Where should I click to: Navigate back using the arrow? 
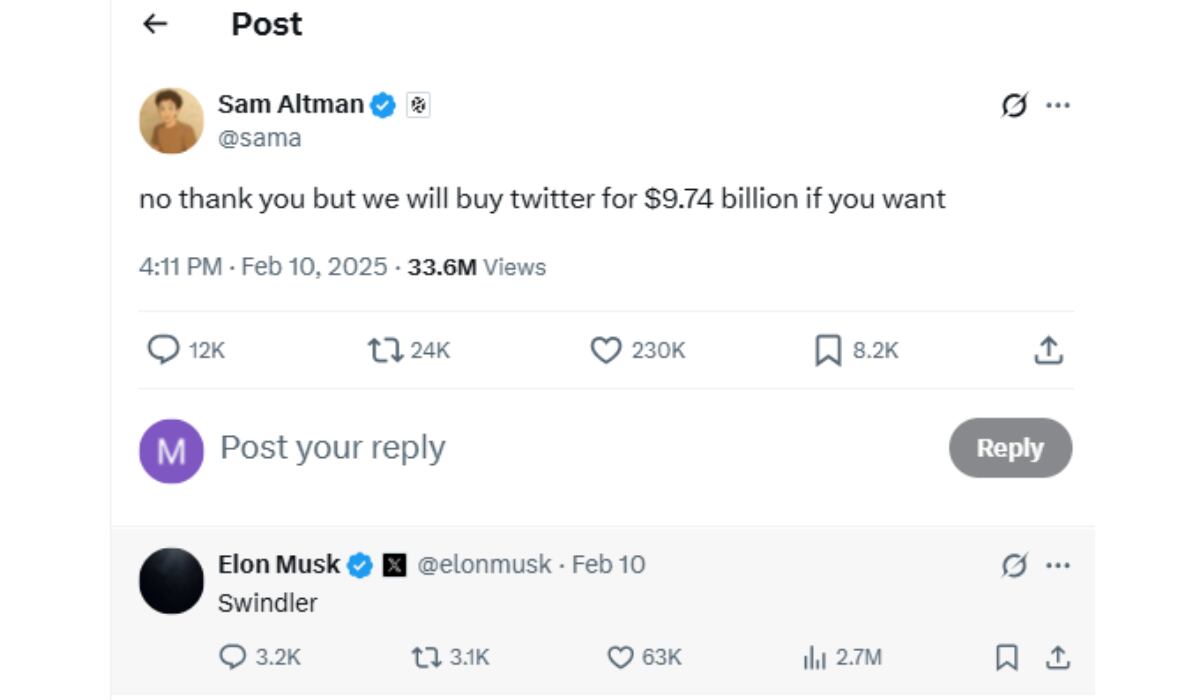coord(155,23)
